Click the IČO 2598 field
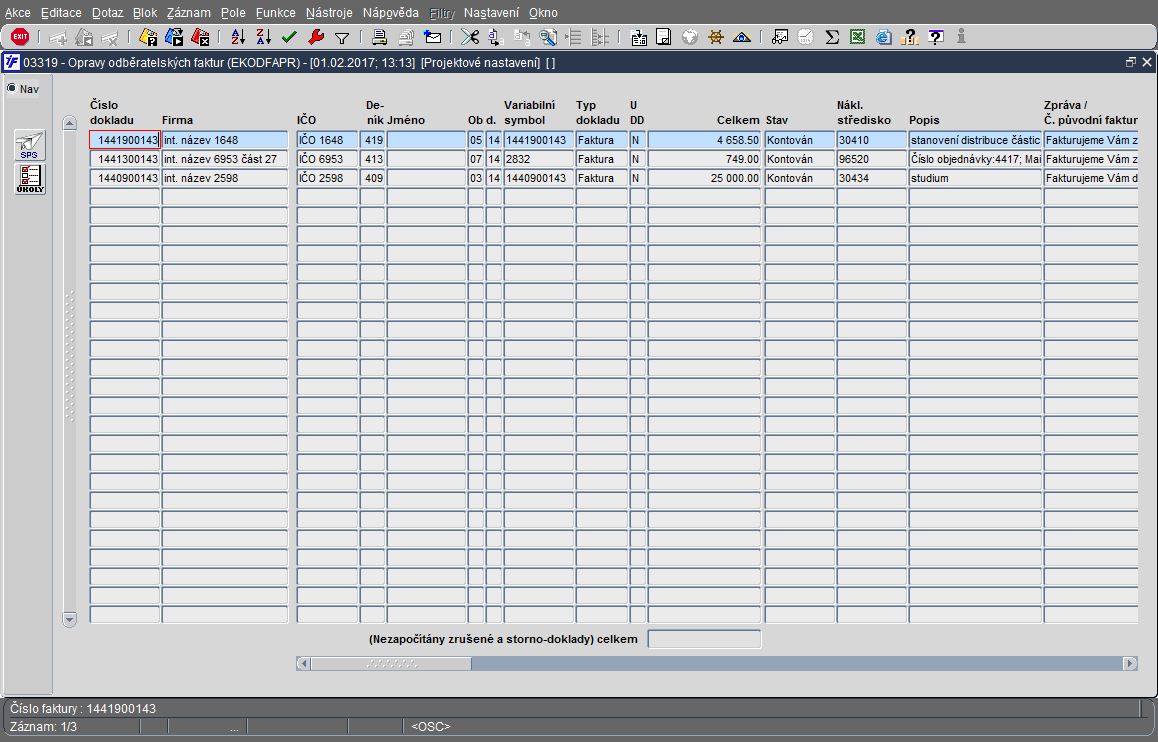The image size is (1158, 742). click(327, 178)
